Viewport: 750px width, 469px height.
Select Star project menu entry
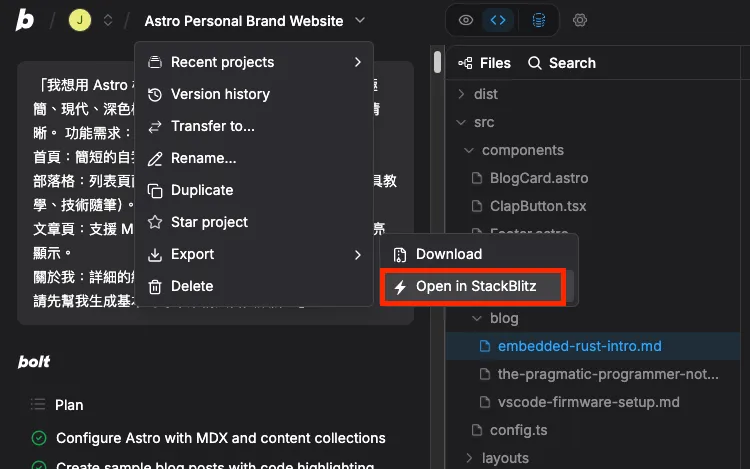click(x=254, y=222)
